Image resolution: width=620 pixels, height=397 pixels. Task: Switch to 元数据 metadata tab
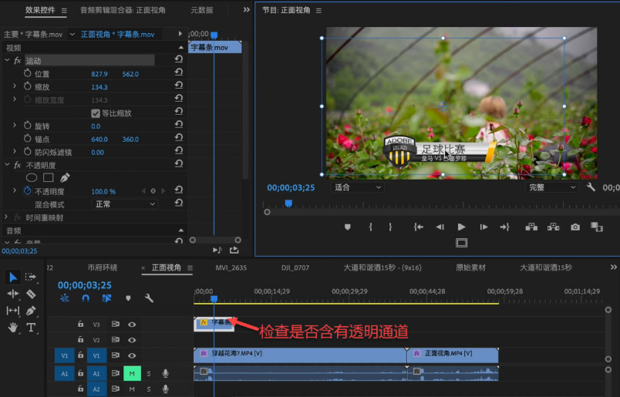click(202, 10)
